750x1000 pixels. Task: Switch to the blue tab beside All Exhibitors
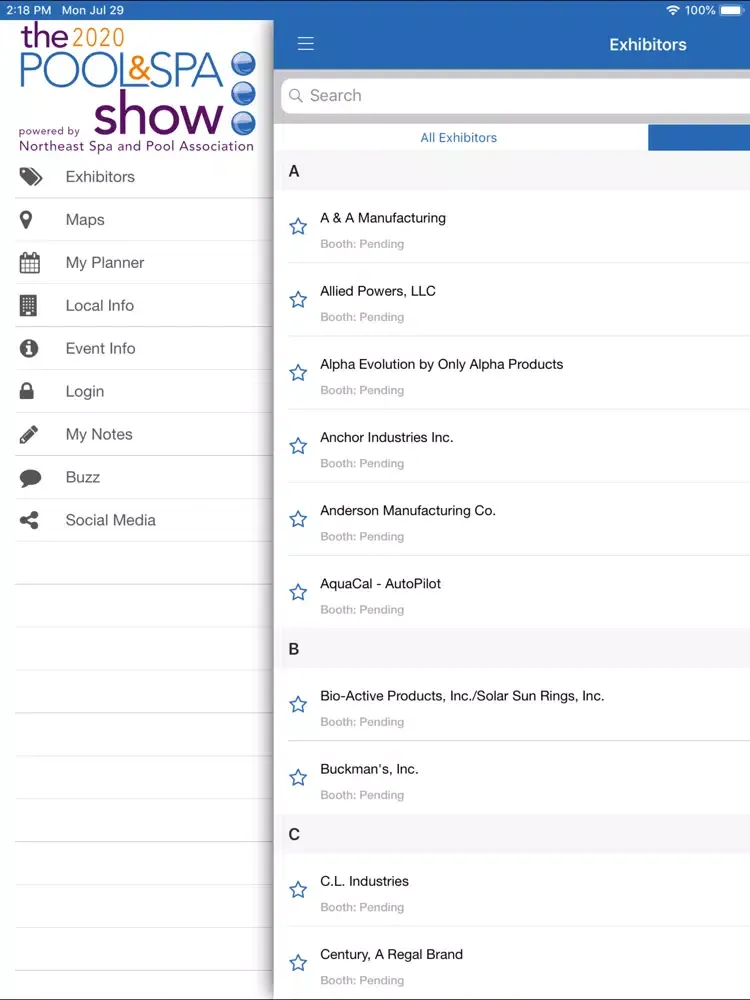[699, 137]
